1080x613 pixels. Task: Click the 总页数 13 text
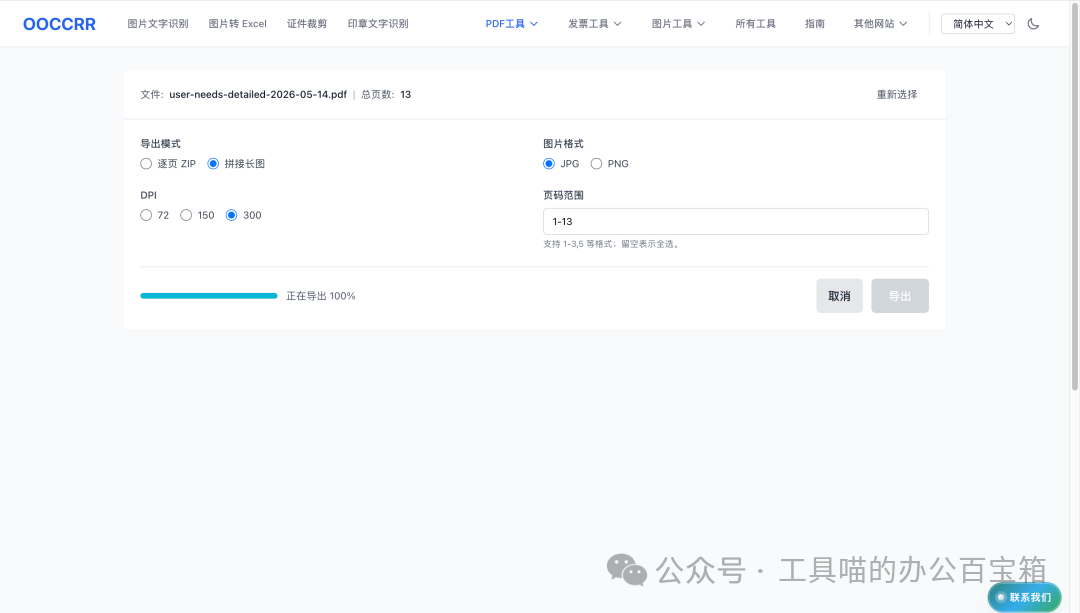386,94
